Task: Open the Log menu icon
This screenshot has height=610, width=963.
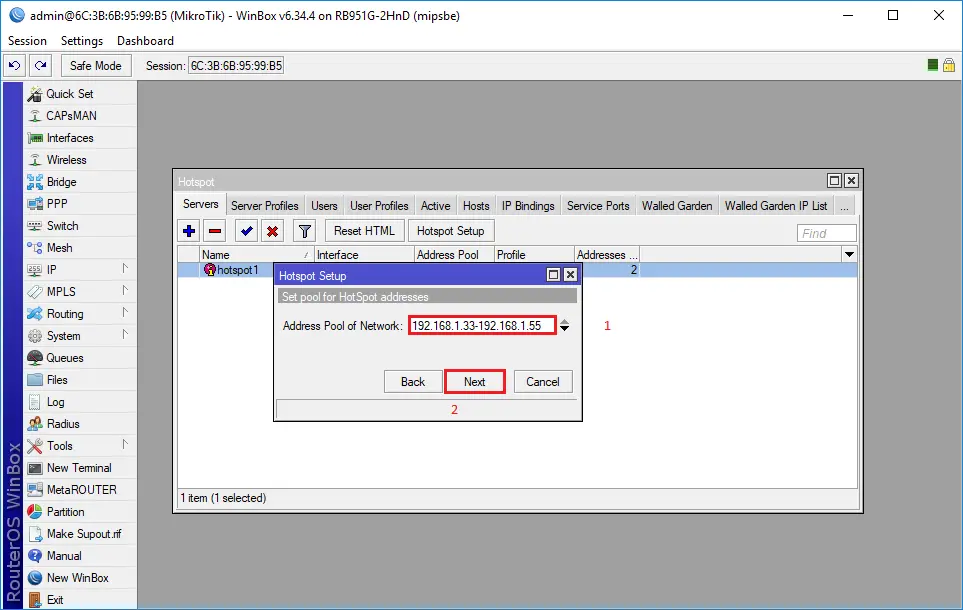Action: [x=35, y=402]
